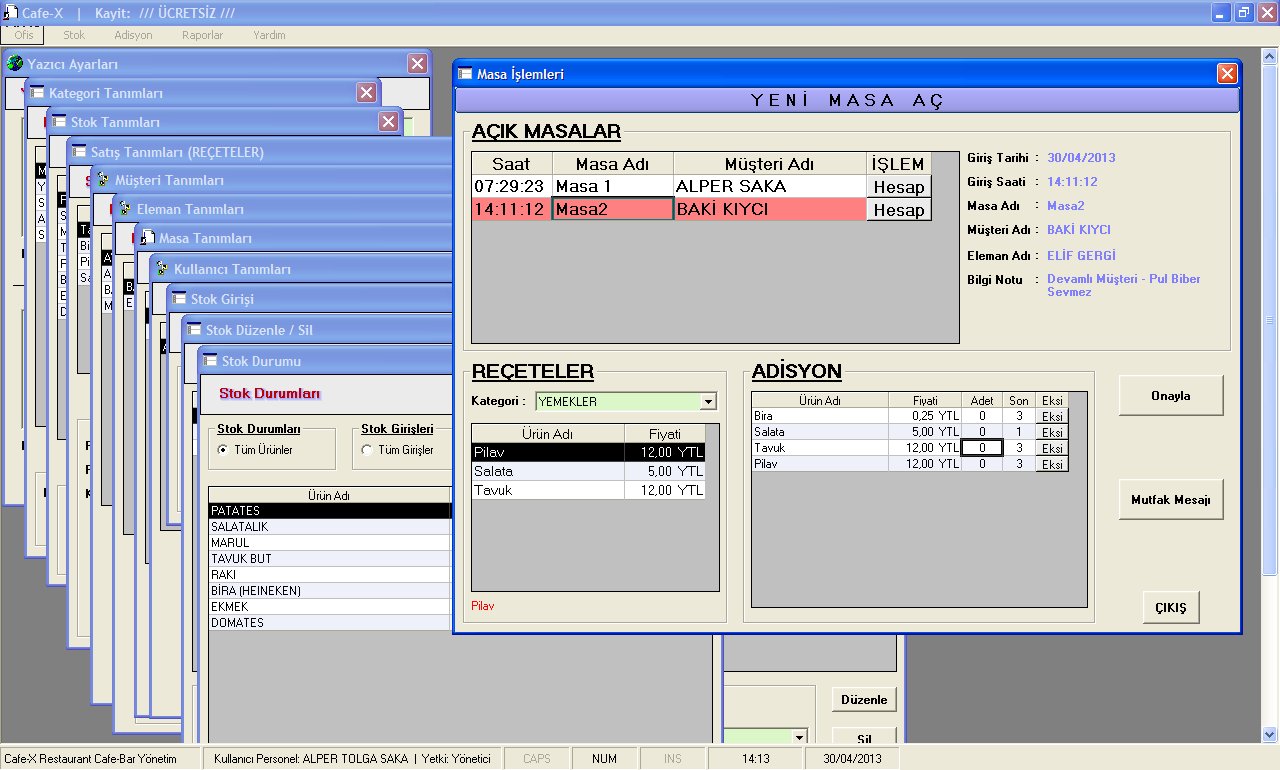Open the Adisyon menu

click(x=133, y=35)
